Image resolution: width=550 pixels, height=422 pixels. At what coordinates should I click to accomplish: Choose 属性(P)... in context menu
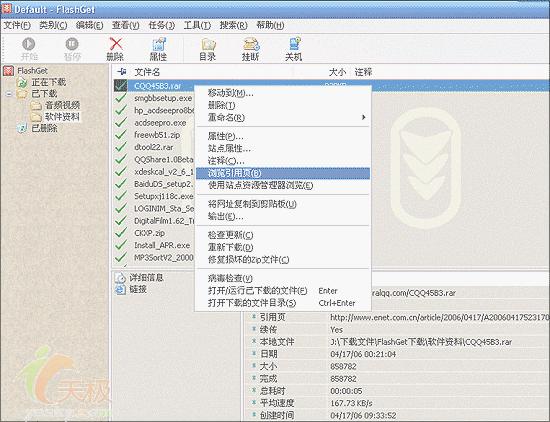[x=283, y=136]
